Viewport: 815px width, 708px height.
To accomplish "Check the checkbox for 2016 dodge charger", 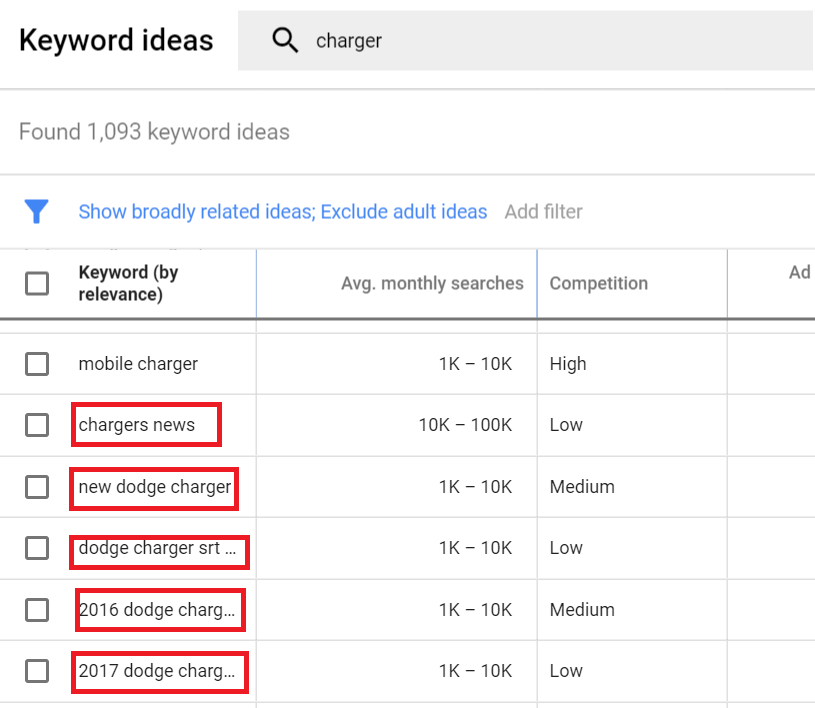I will 37,610.
